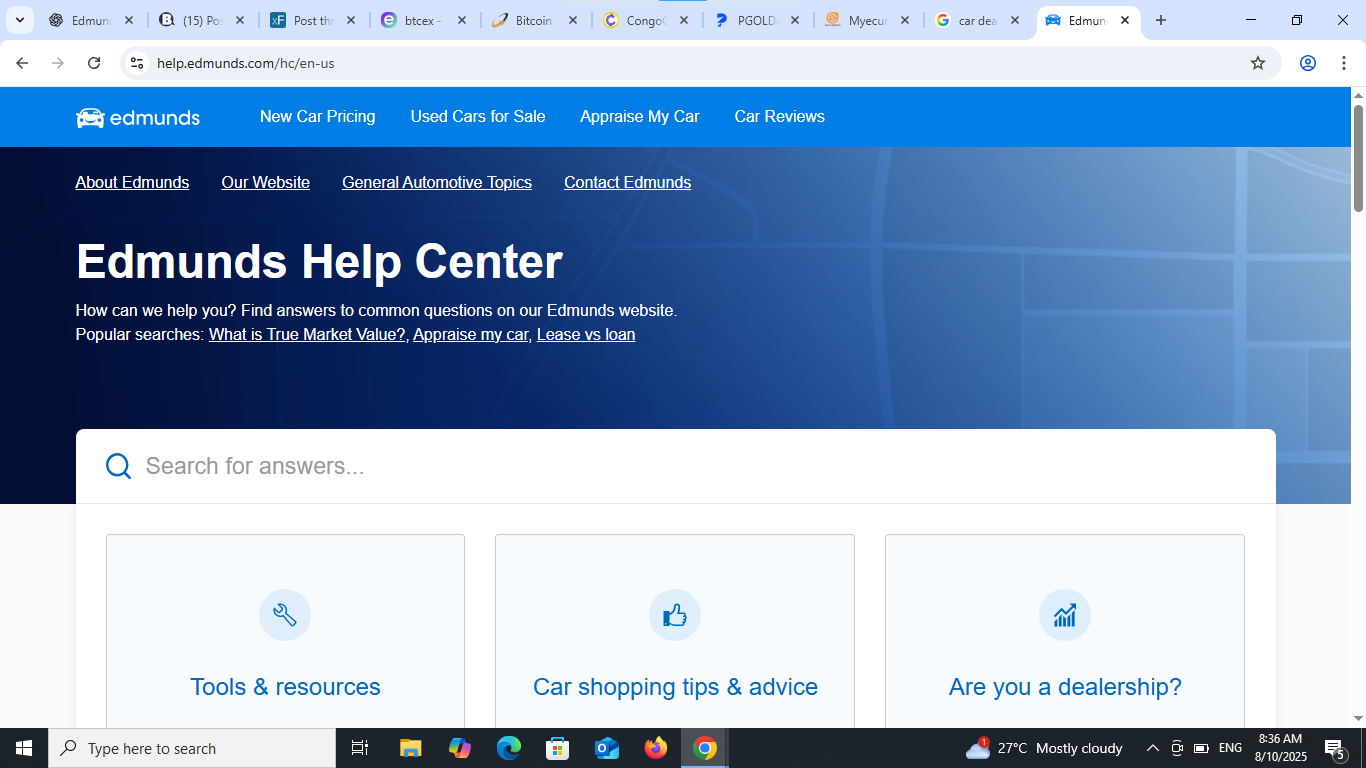Open Microsoft Store from taskbar

(558, 748)
